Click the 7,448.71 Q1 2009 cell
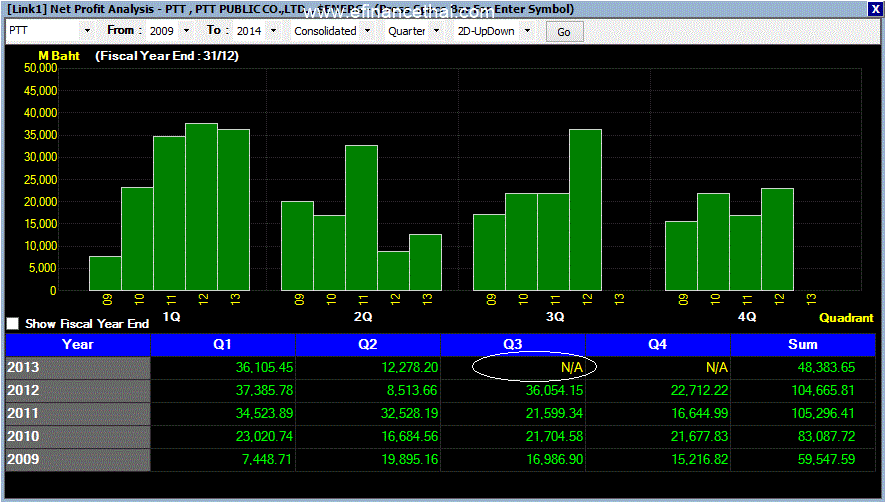This screenshot has height=503, width=886. click(x=223, y=460)
